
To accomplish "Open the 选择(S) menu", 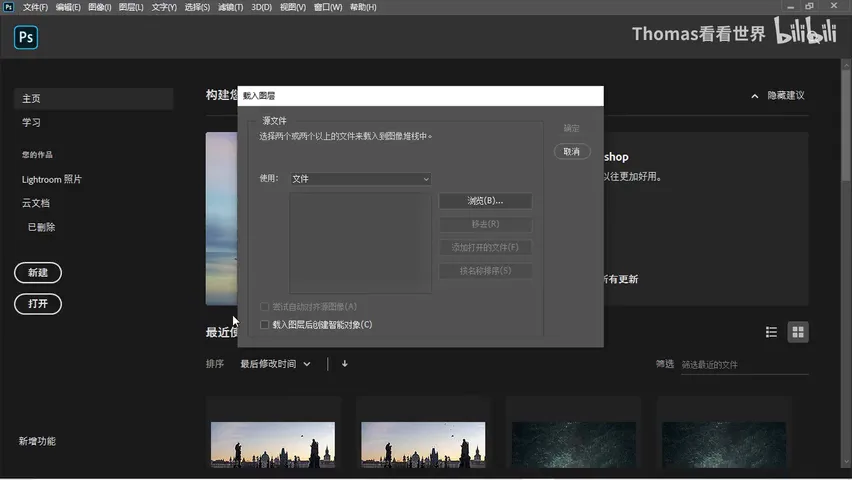I will (x=197, y=7).
